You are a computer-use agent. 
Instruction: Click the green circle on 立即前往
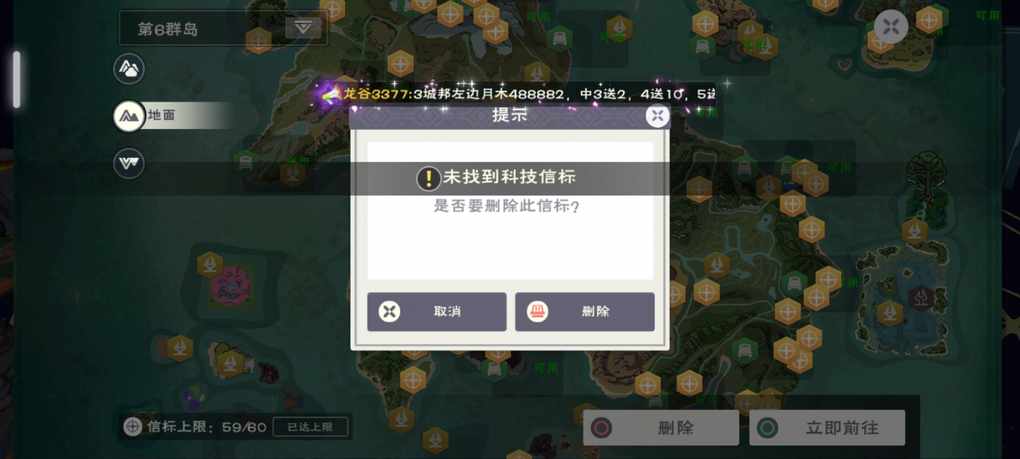point(768,428)
